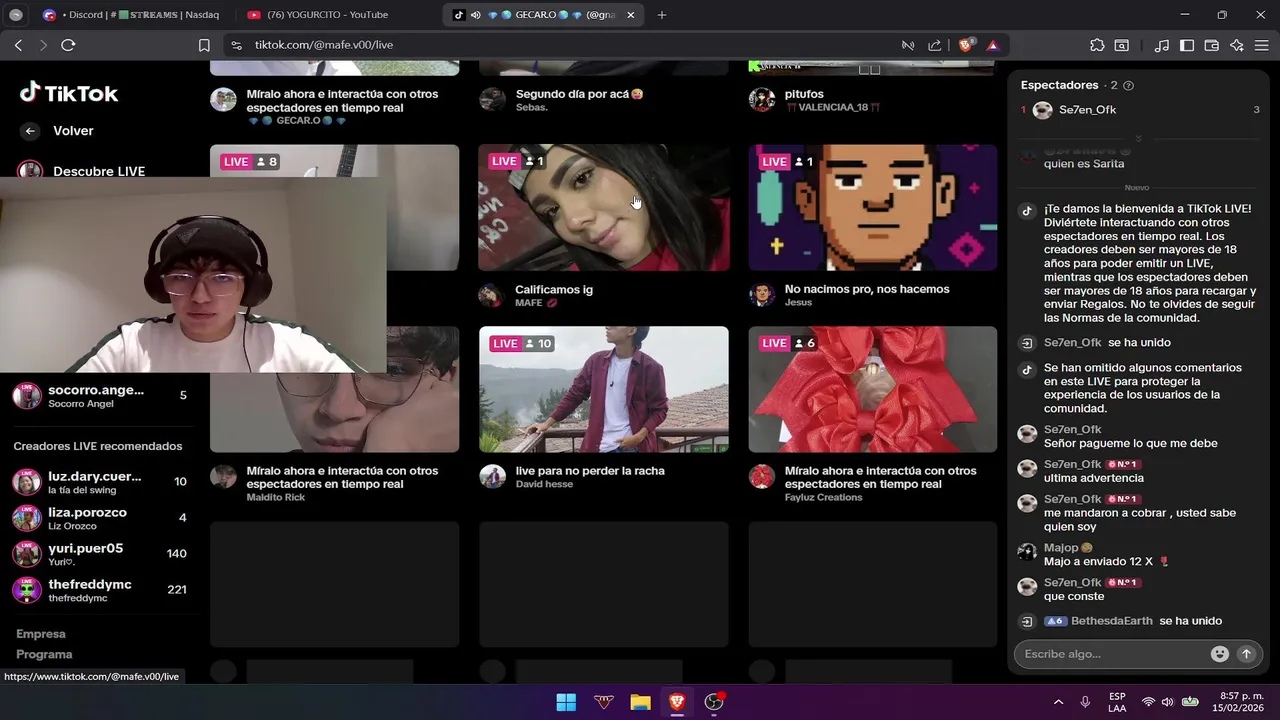Open Fayluz Creations red bow live
Image resolution: width=1280 pixels, height=720 pixels.
873,390
